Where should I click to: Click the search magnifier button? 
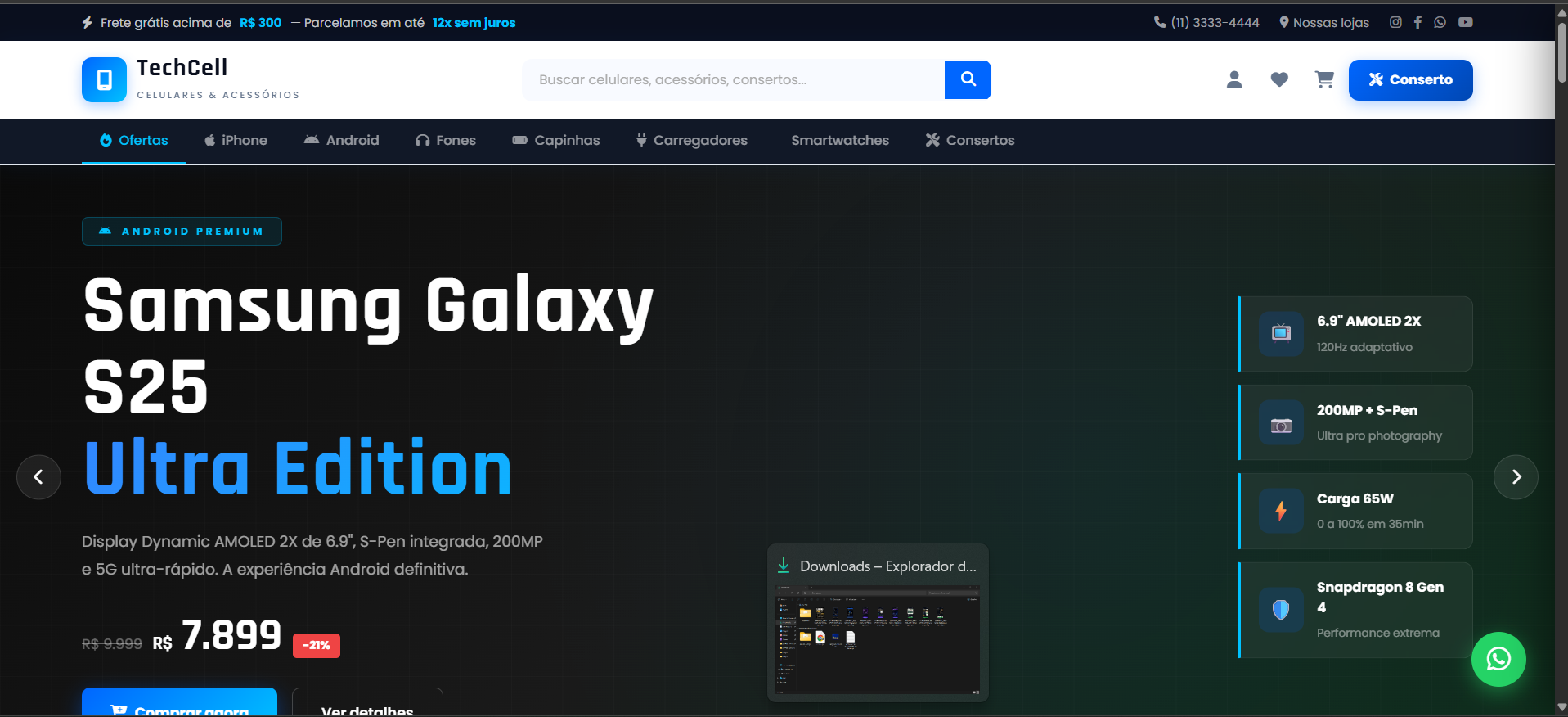(x=968, y=79)
